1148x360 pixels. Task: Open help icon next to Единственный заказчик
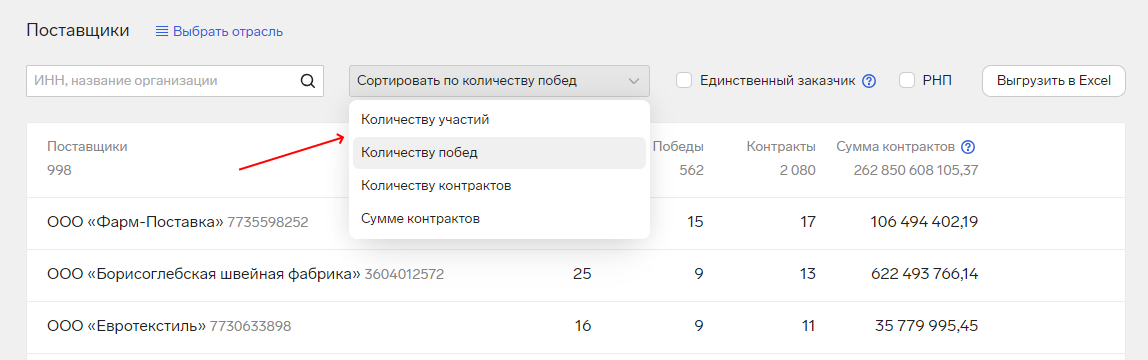(x=869, y=80)
